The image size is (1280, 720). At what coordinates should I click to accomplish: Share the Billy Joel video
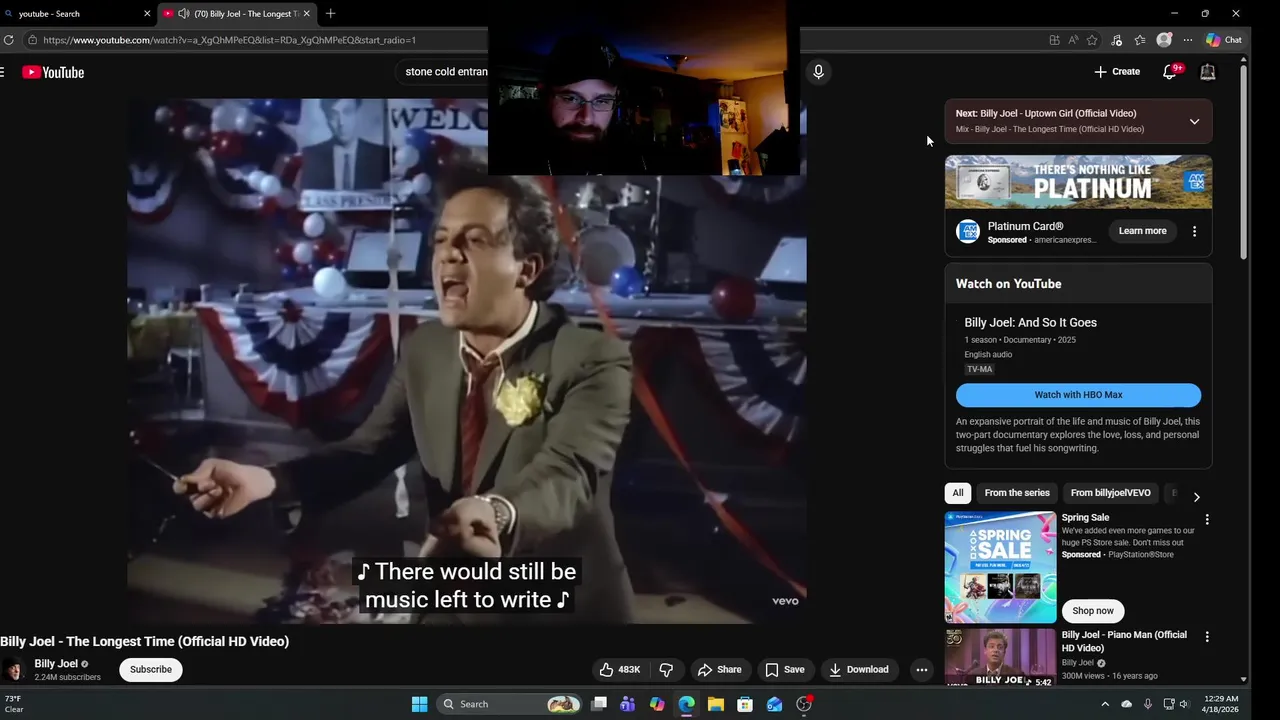click(720, 670)
